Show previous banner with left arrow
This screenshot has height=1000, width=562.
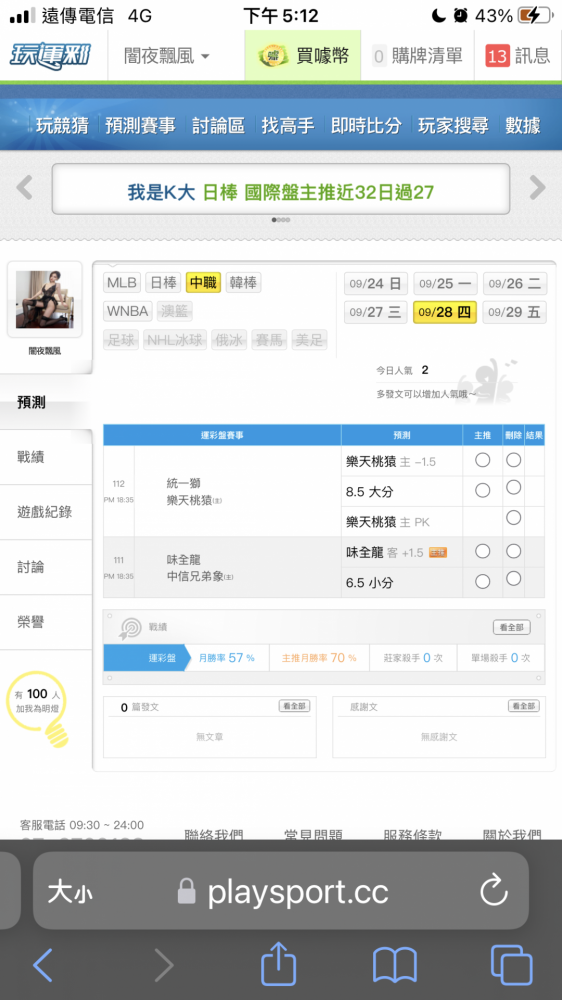click(24, 188)
